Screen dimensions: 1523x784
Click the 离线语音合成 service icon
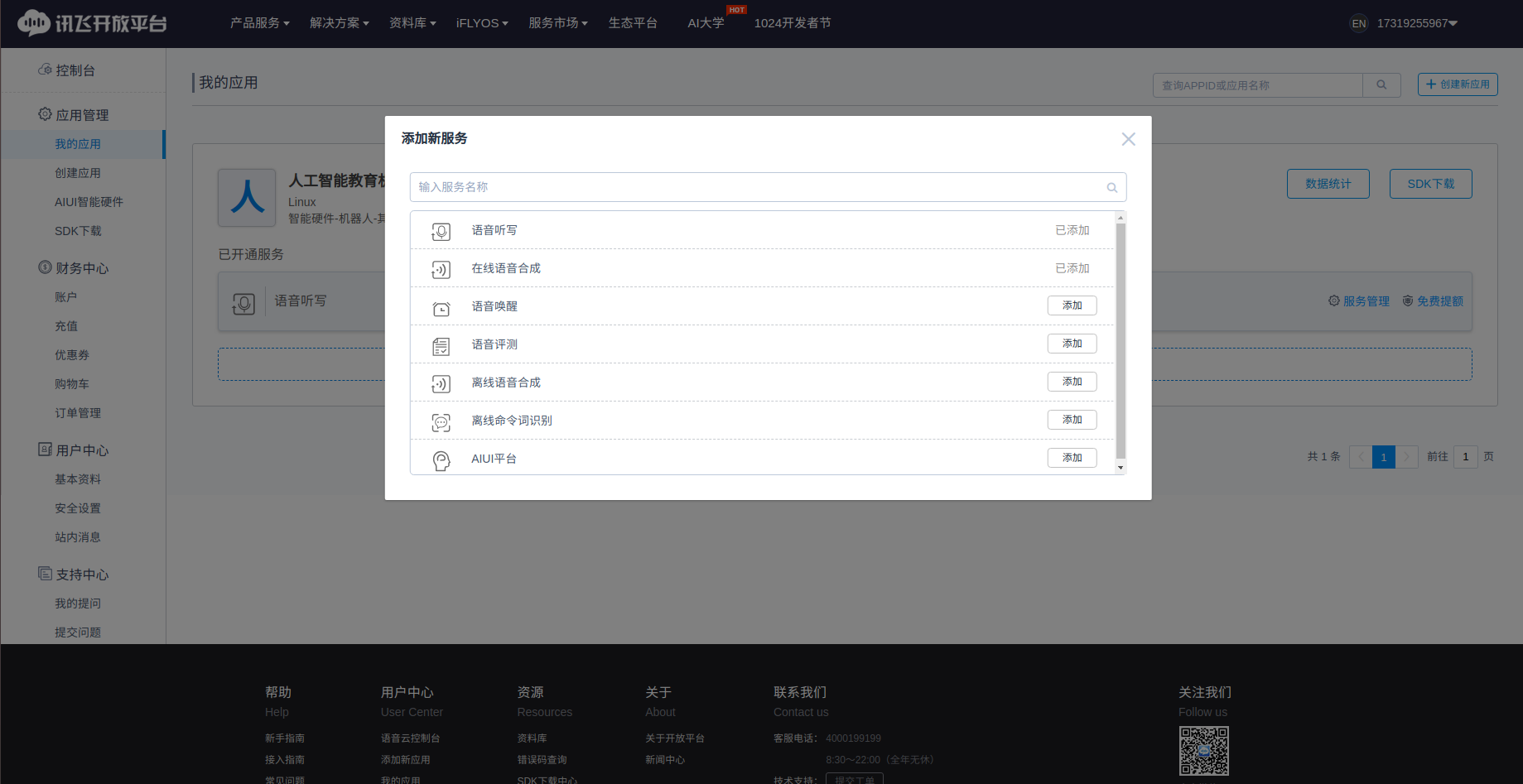441,383
